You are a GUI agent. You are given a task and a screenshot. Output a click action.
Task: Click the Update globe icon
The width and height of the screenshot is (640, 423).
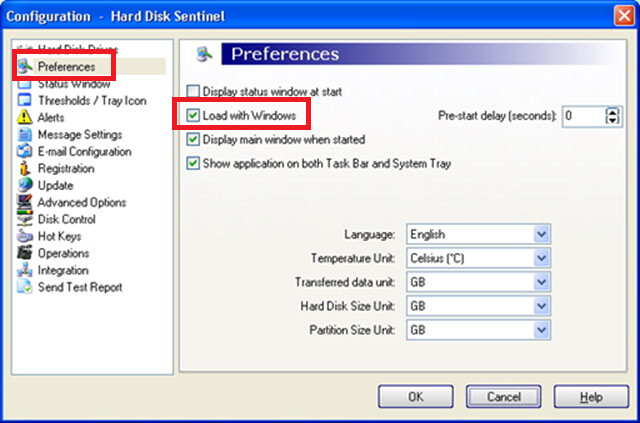[24, 185]
